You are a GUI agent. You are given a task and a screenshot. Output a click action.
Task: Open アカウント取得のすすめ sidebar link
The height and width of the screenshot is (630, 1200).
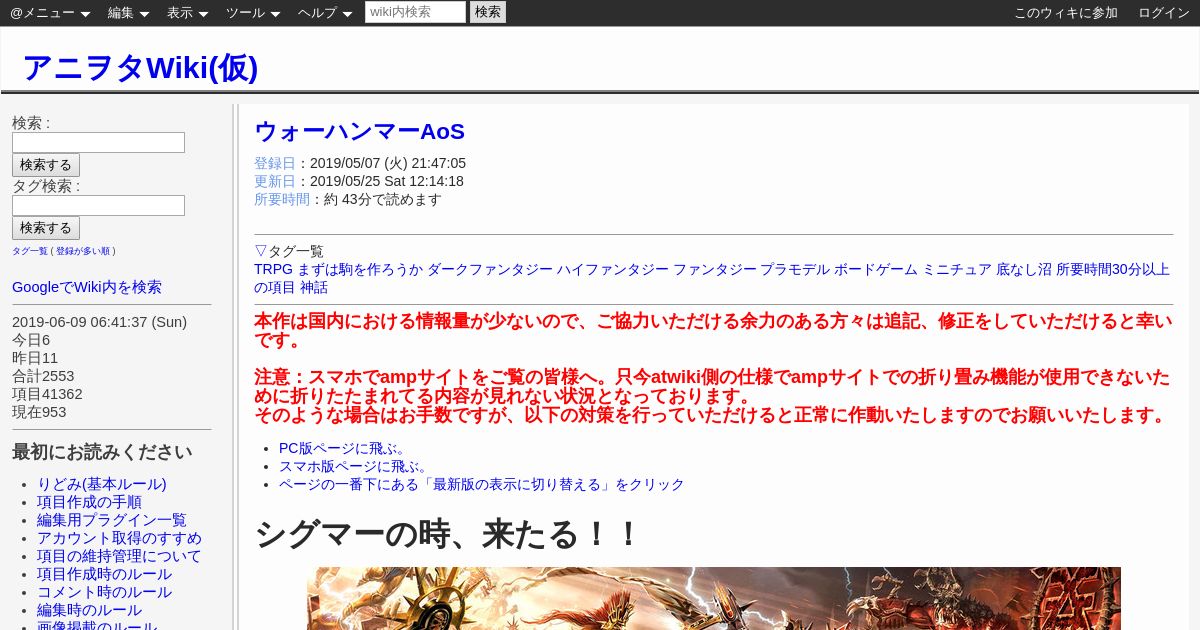[x=119, y=538]
